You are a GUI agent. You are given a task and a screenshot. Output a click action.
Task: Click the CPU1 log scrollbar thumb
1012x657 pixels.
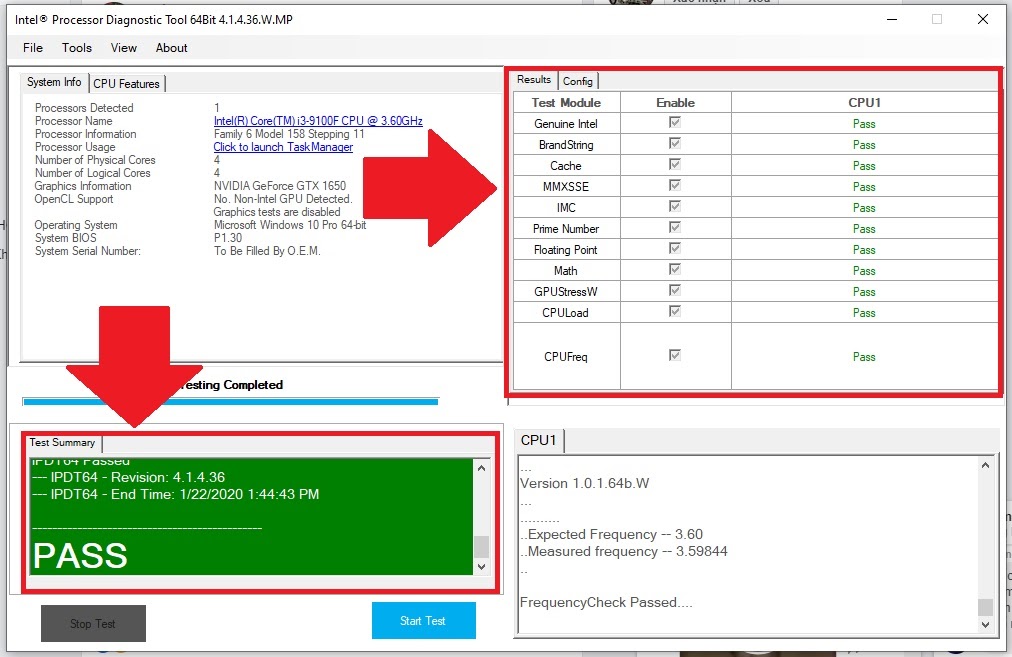(x=985, y=607)
